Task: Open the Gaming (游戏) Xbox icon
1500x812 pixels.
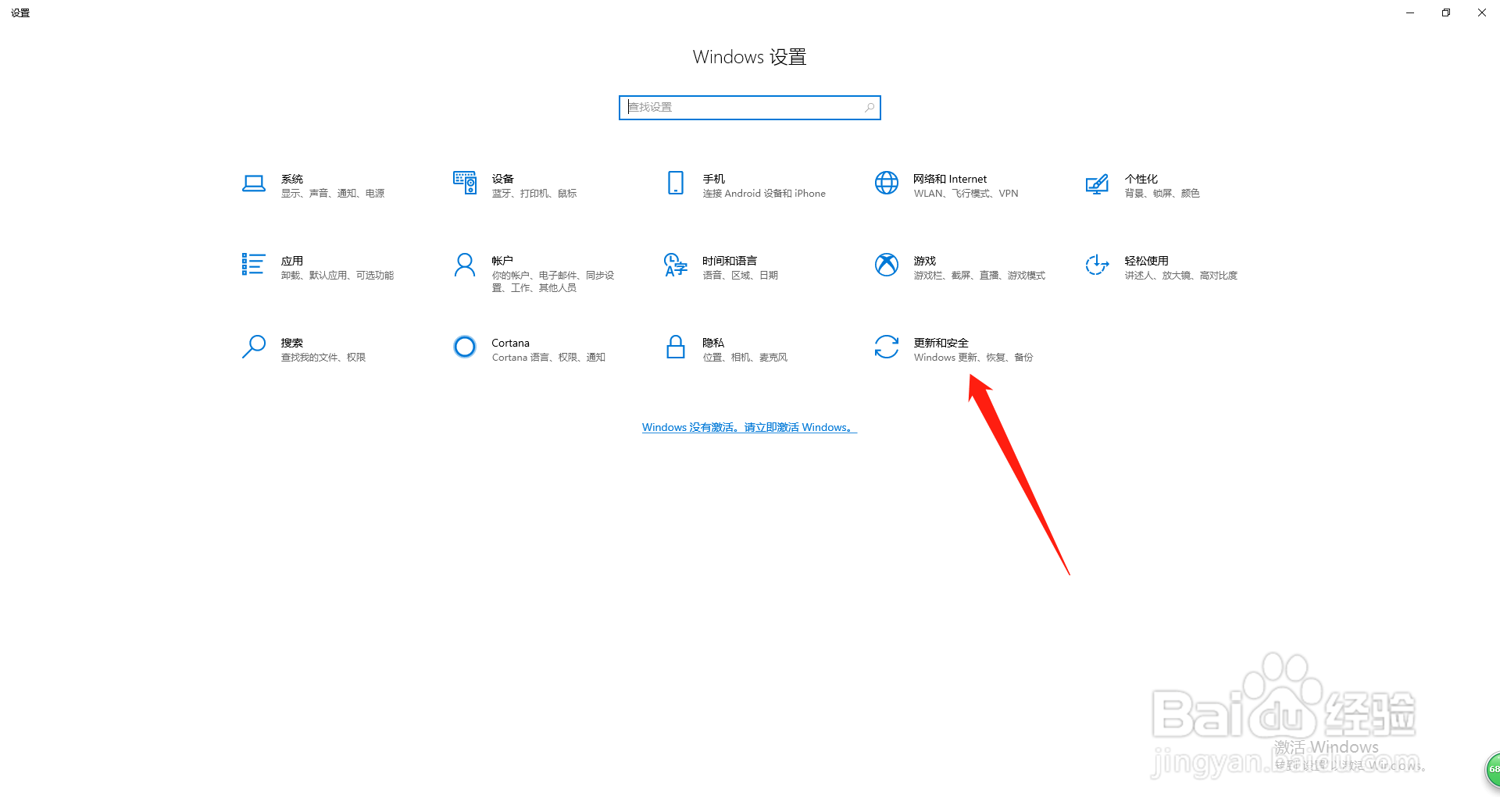Action: coord(887,265)
